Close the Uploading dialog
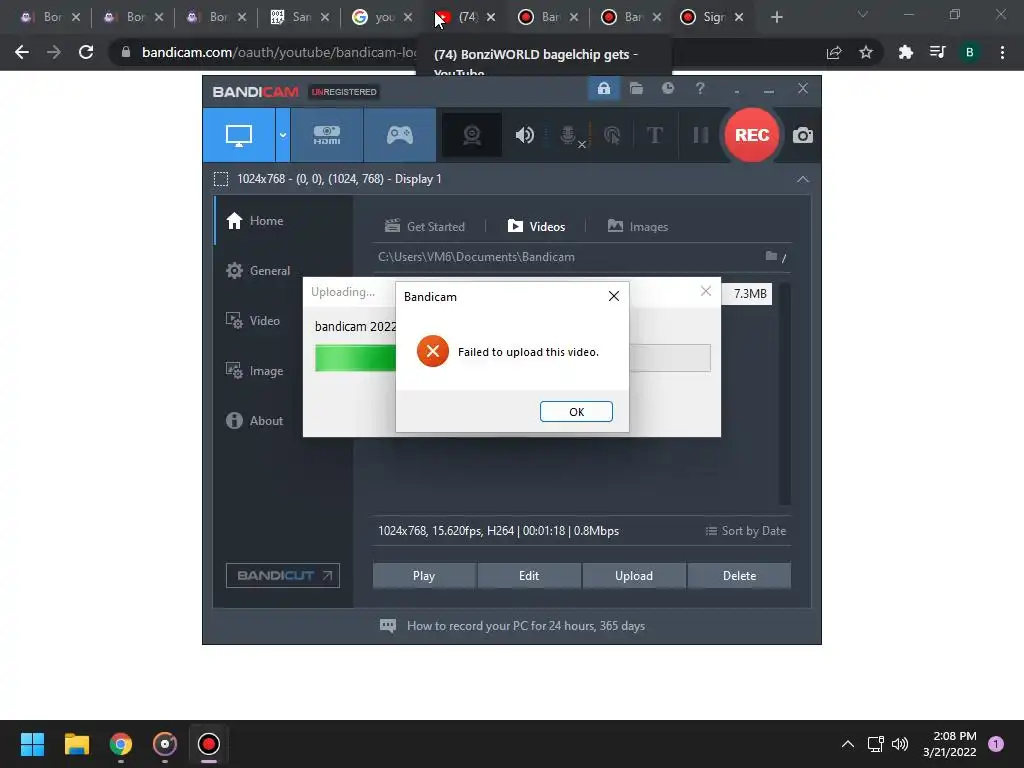The width and height of the screenshot is (1024, 768). coord(705,291)
